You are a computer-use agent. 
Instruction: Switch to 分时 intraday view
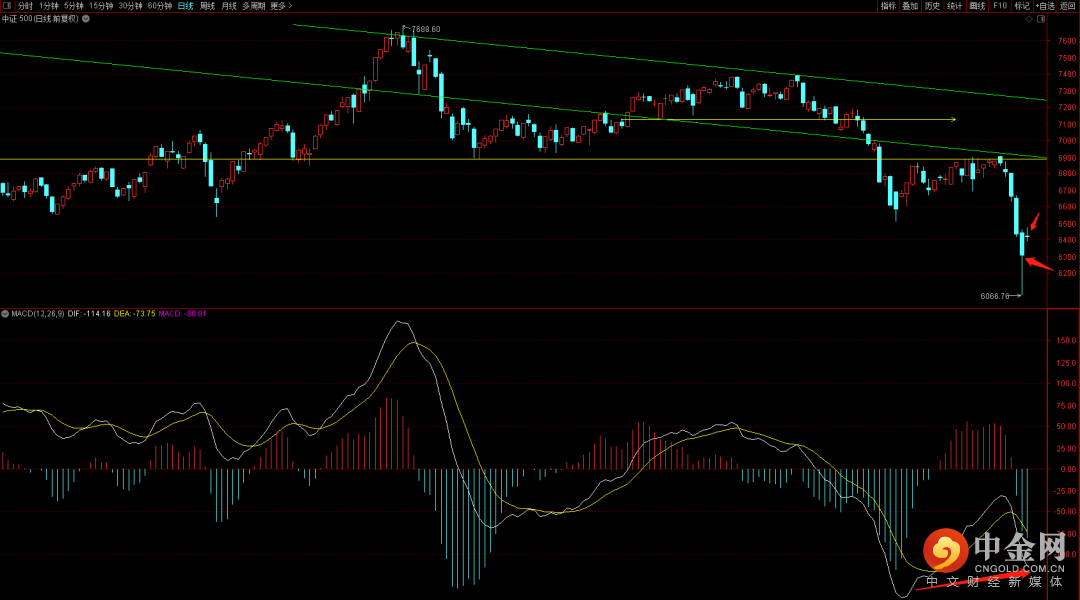pos(25,6)
